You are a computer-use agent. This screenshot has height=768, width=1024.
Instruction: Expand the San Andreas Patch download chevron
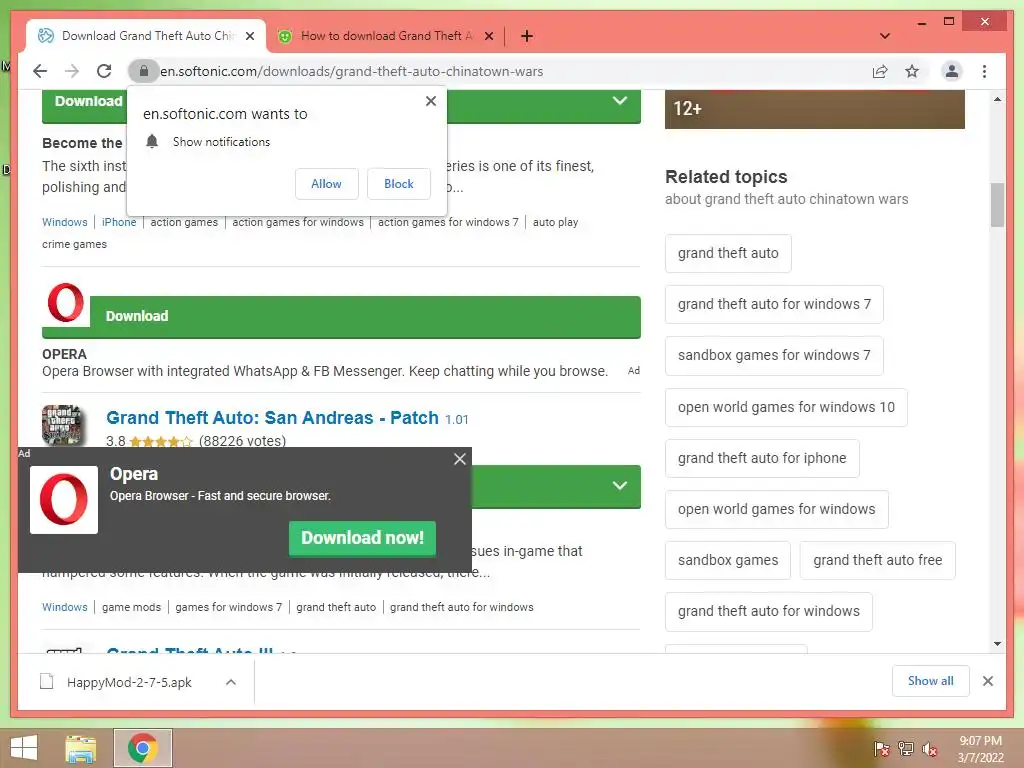click(x=620, y=485)
